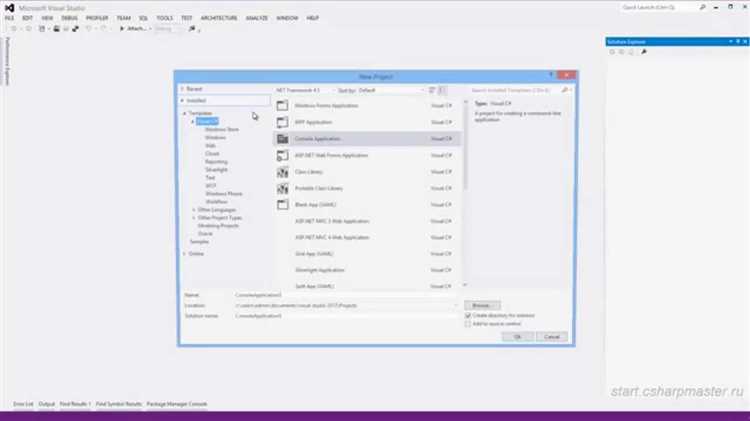Select the WPF Application template icon
This screenshot has height=421, width=750.
(283, 122)
